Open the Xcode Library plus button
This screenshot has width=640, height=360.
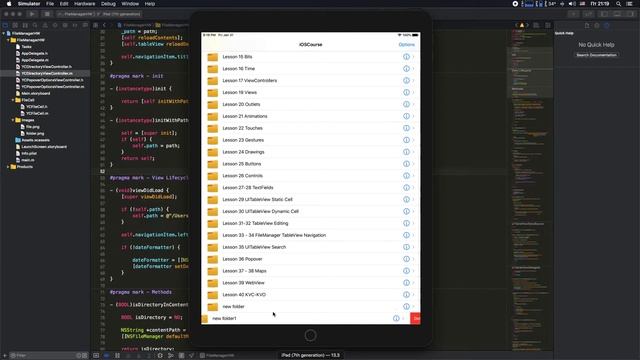tap(573, 14)
